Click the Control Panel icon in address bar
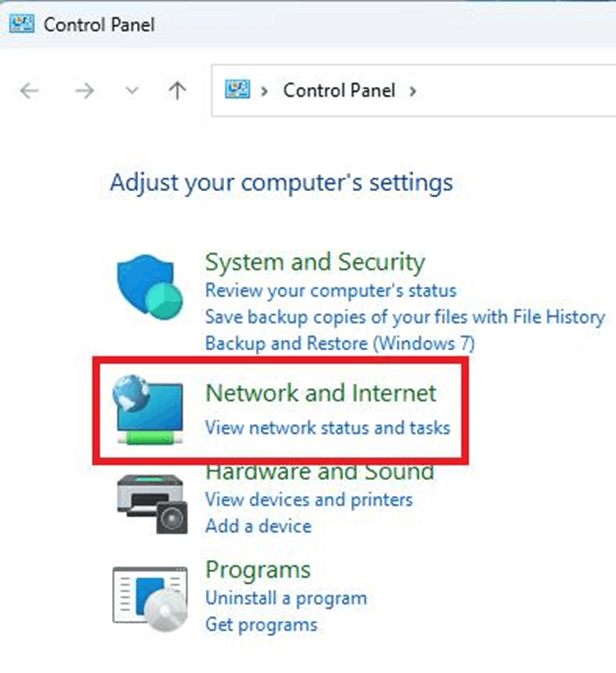The height and width of the screenshot is (673, 616). coord(237,90)
